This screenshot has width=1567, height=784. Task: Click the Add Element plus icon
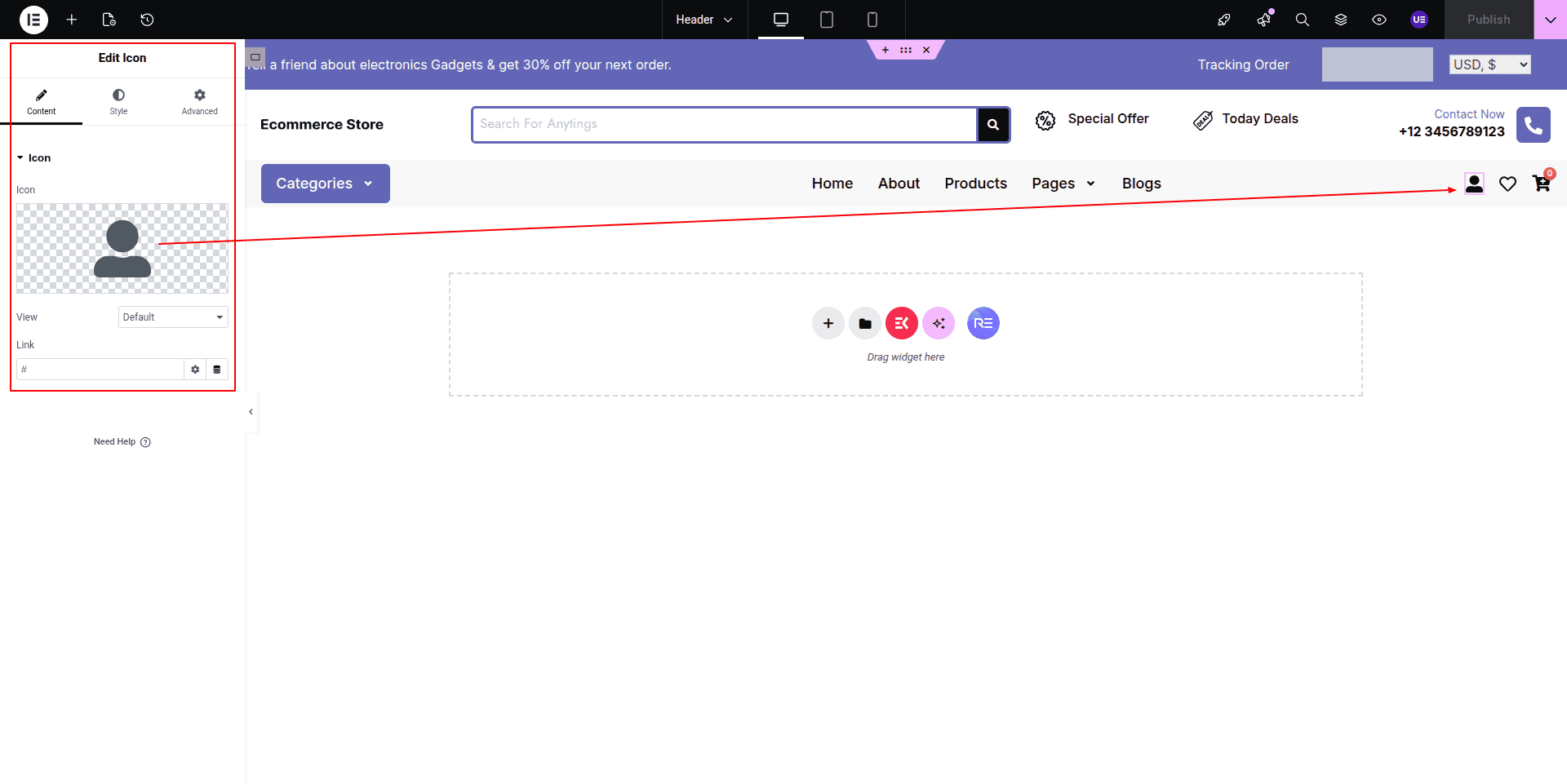pos(72,20)
